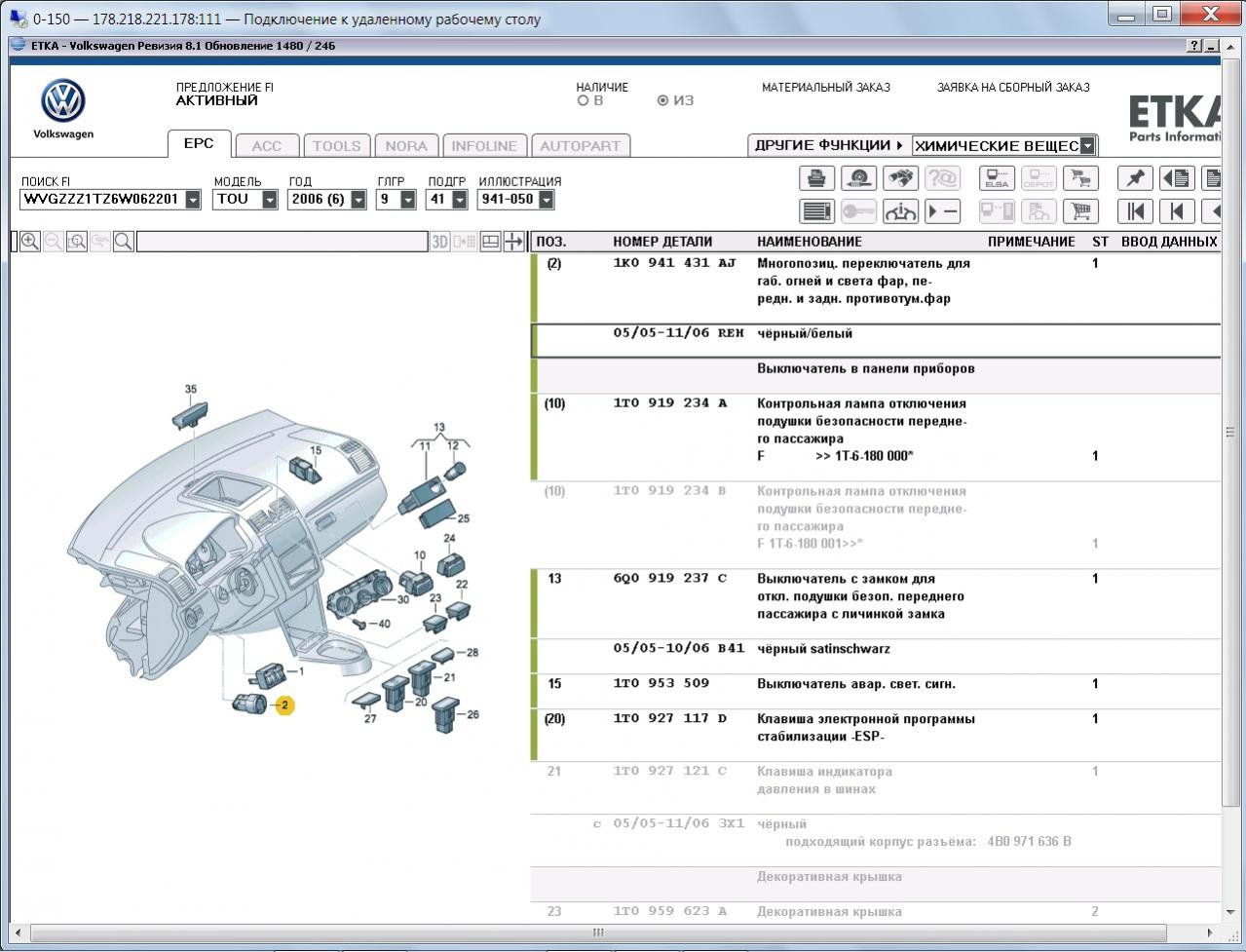This screenshot has width=1246, height=952.
Task: Open the wheel and tire toolbar icon
Action: click(x=858, y=178)
